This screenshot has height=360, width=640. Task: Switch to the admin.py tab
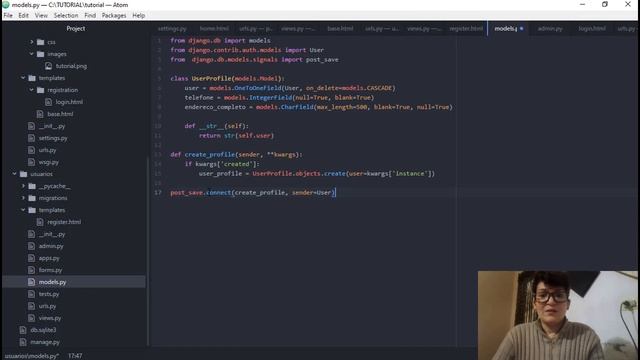[x=550, y=29]
